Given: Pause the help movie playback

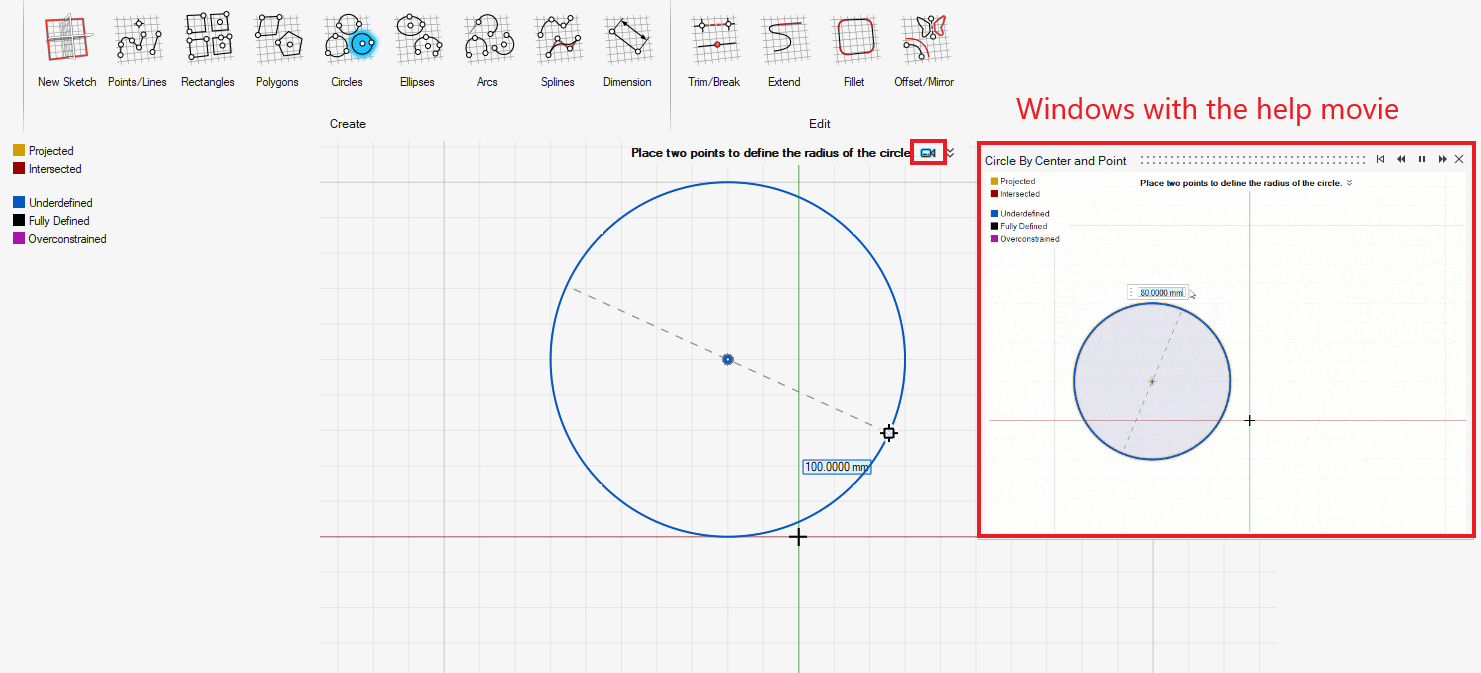Looking at the screenshot, I should tap(1422, 160).
